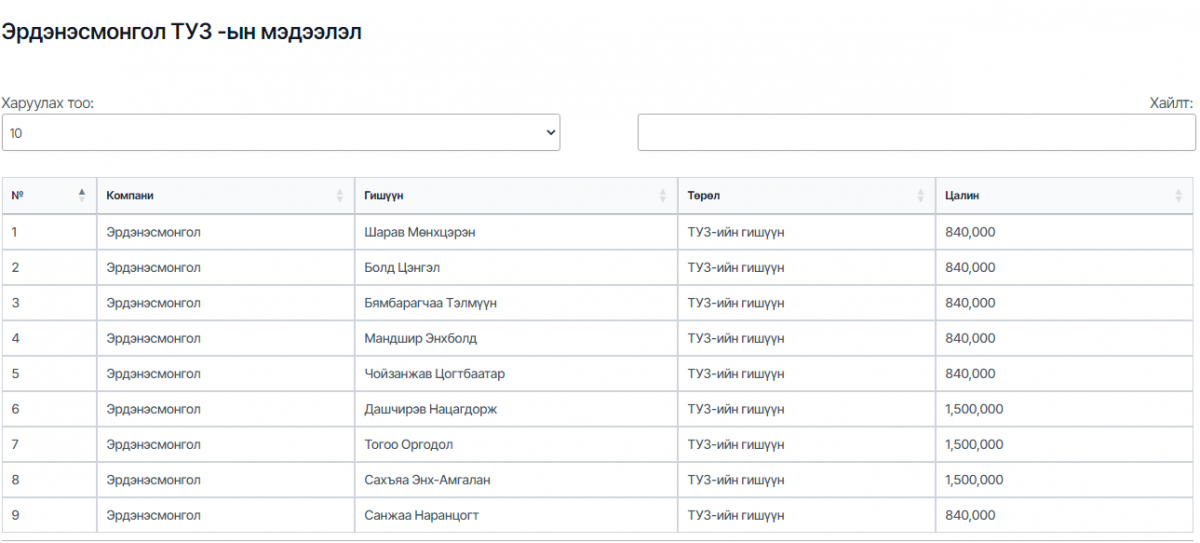
Task: Sort table by Компани header
Action: (130, 196)
